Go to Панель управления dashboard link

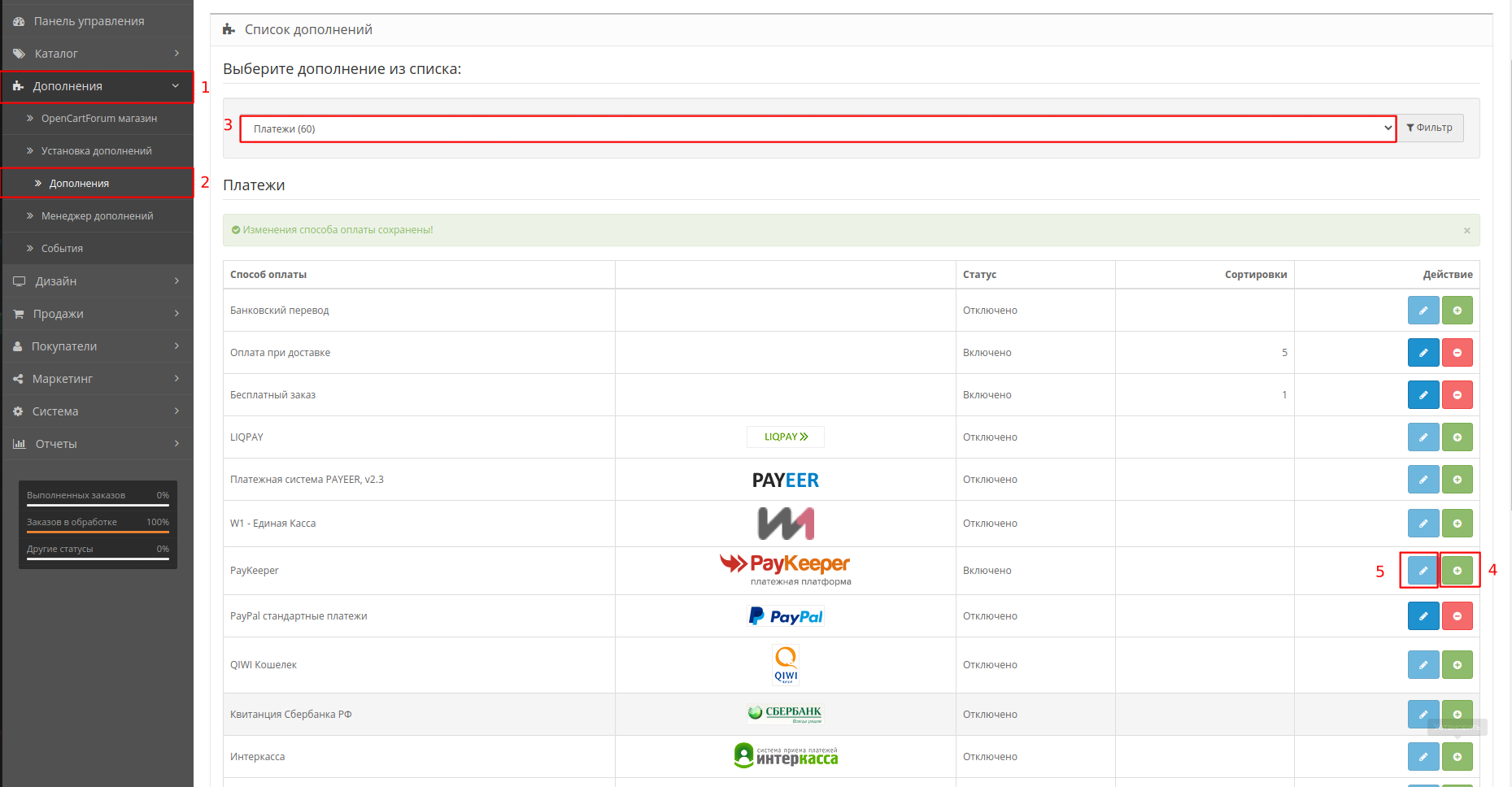pyautogui.click(x=89, y=21)
